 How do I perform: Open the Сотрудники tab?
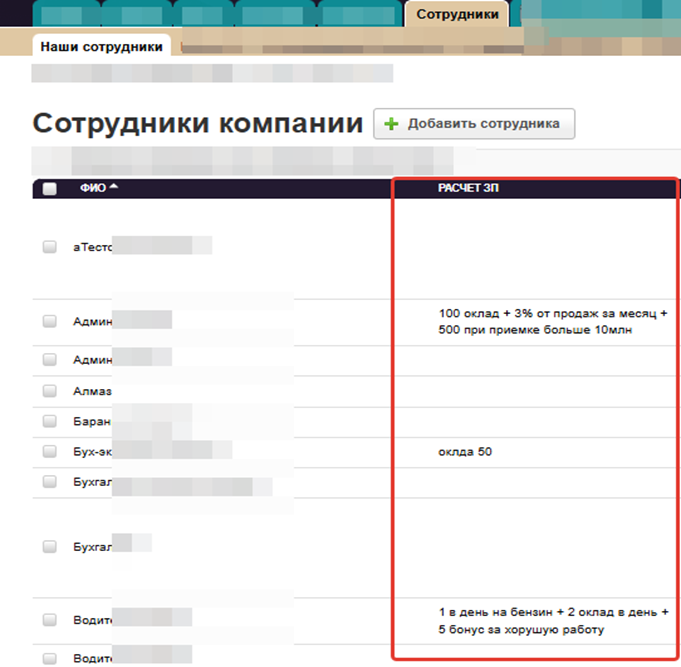(457, 14)
